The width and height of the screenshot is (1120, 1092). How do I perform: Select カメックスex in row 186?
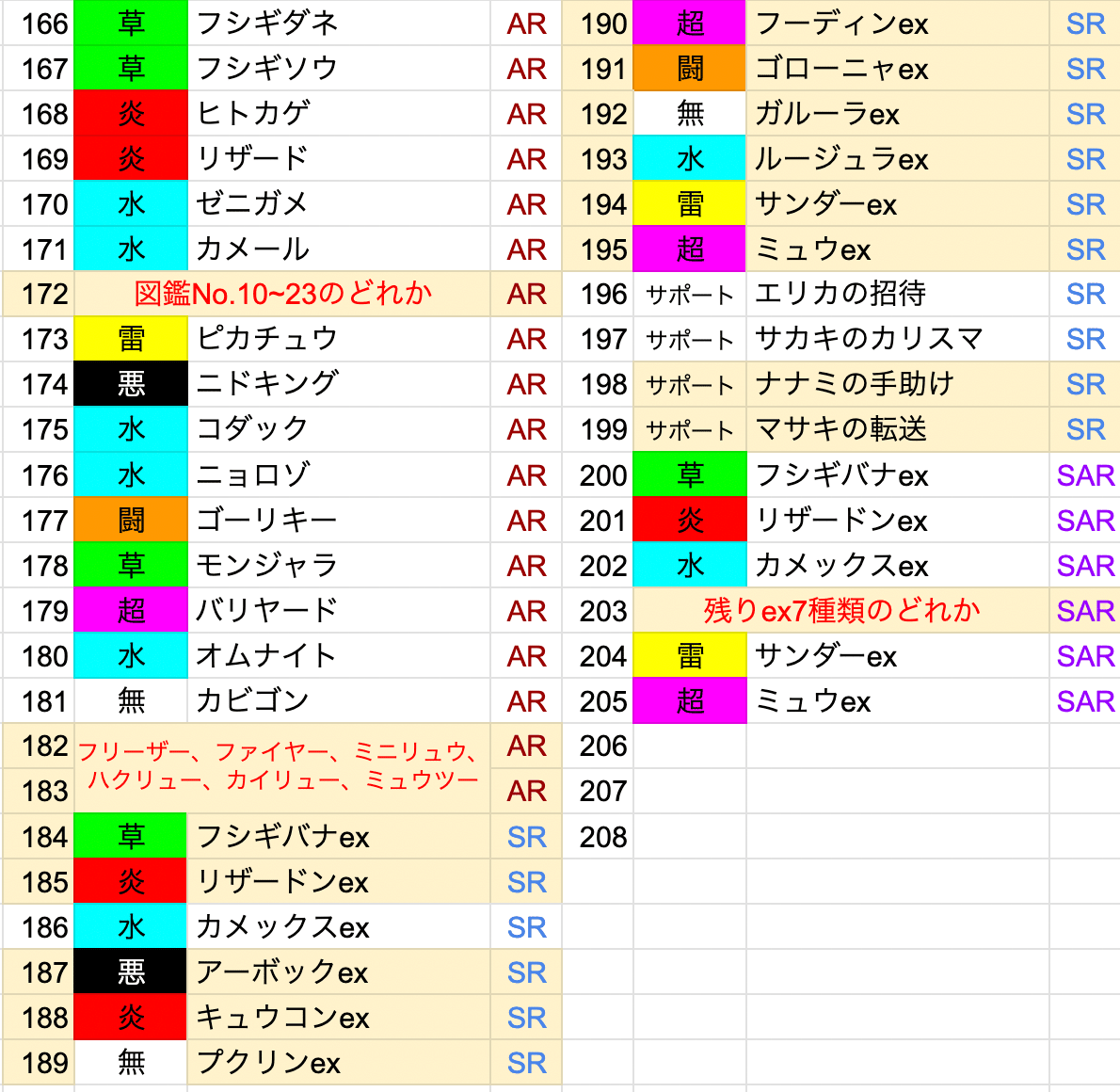(x=339, y=927)
